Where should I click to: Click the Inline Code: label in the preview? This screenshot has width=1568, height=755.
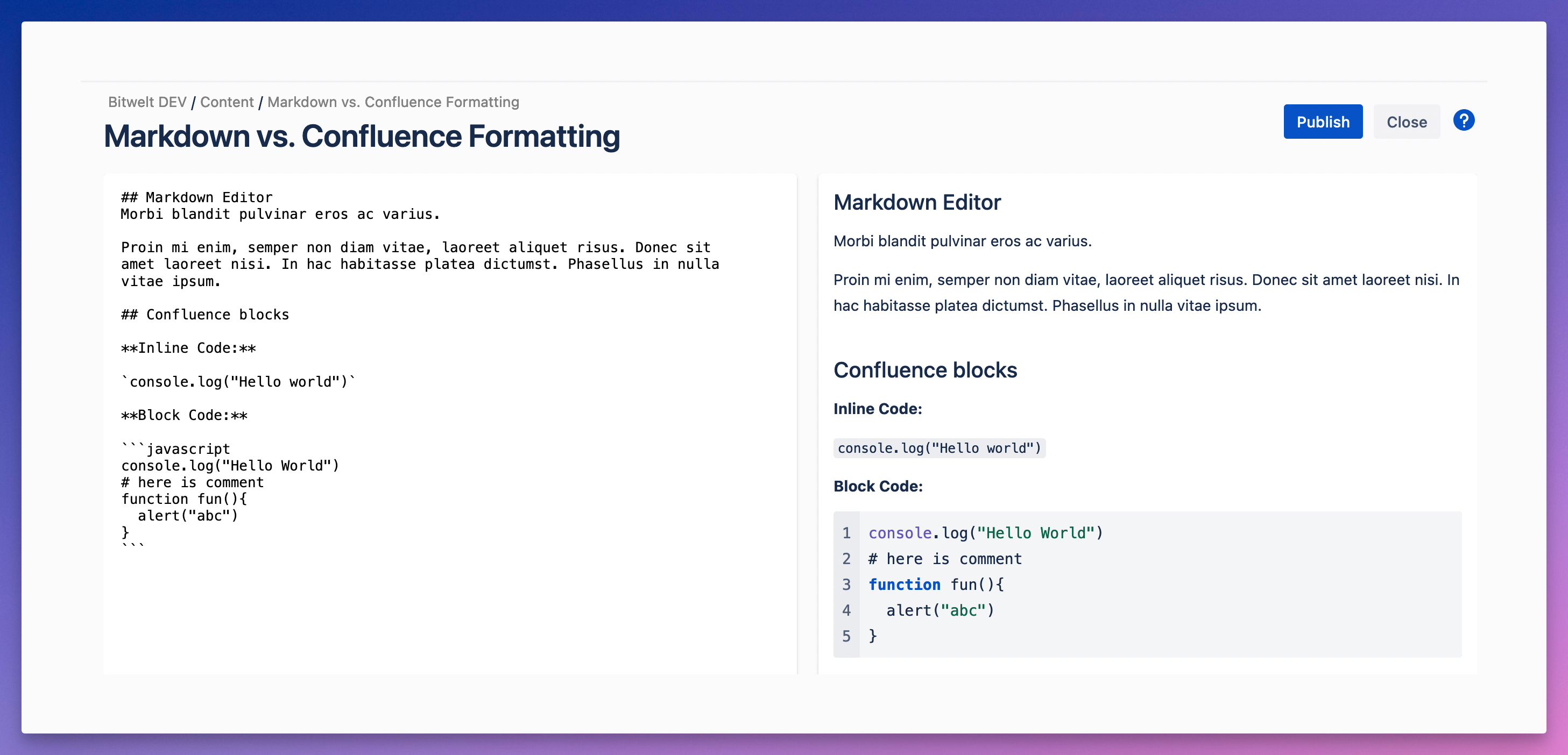point(878,409)
